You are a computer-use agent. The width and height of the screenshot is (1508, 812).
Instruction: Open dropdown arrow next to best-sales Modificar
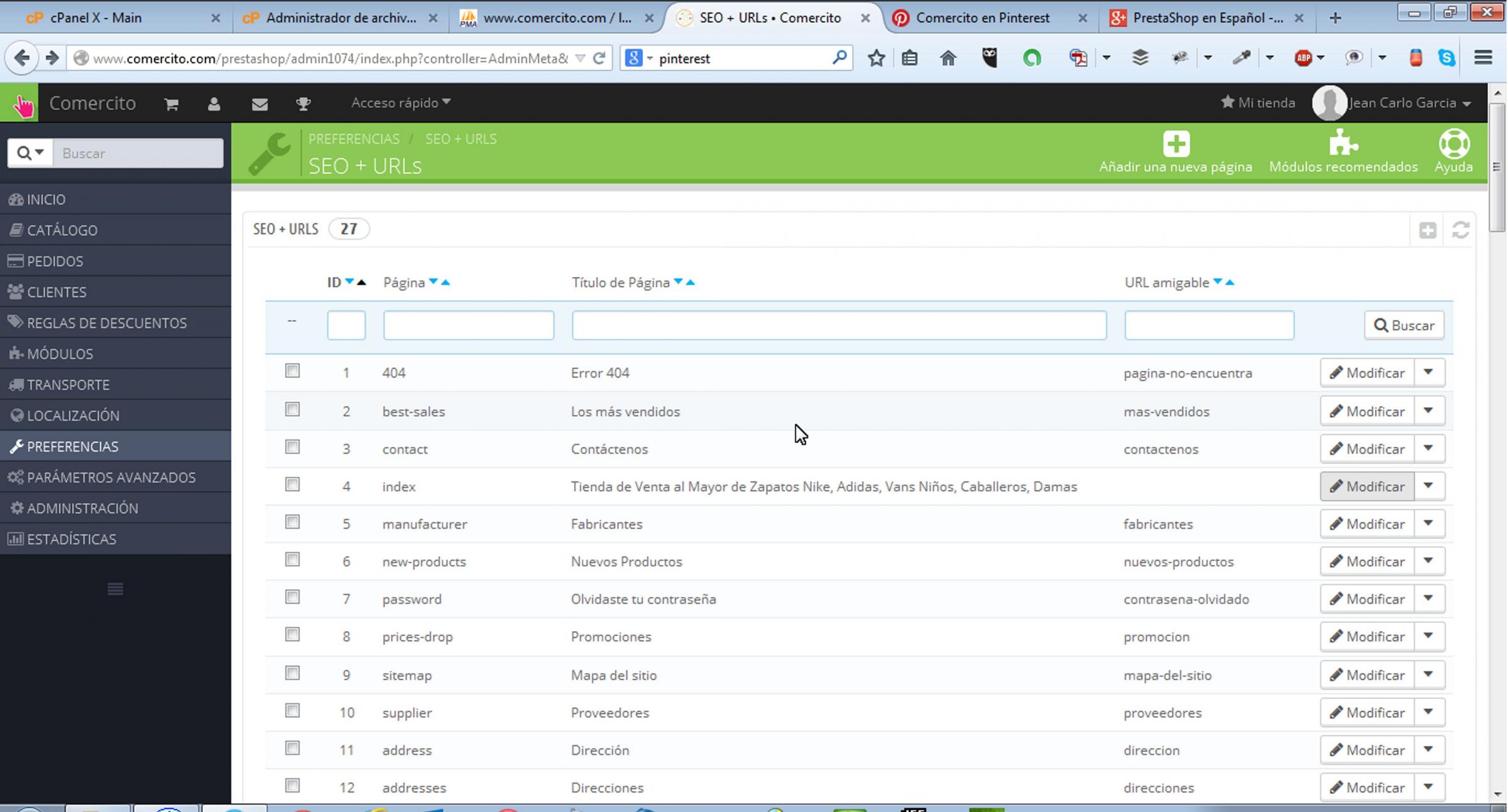click(x=1428, y=411)
